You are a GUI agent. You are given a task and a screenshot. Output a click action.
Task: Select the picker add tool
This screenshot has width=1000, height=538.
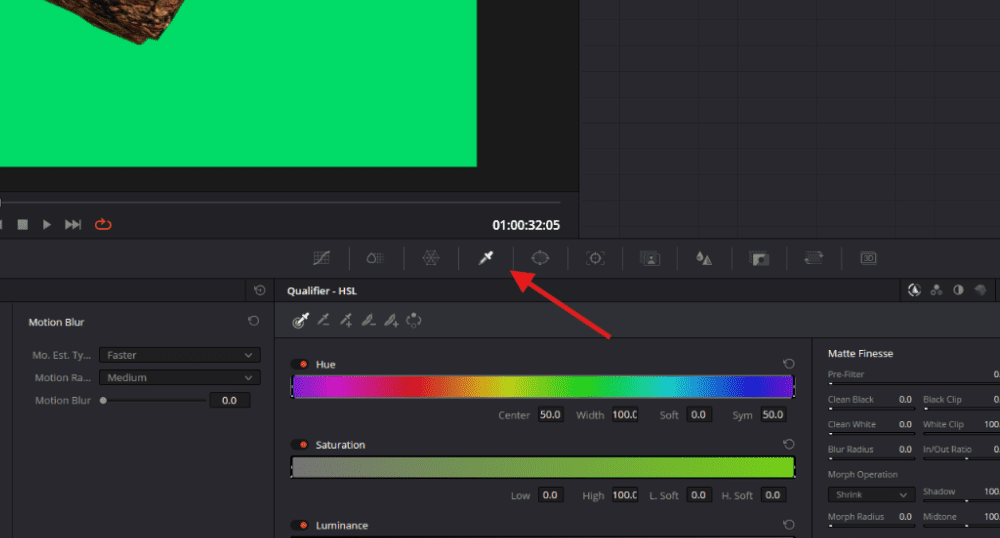(346, 320)
